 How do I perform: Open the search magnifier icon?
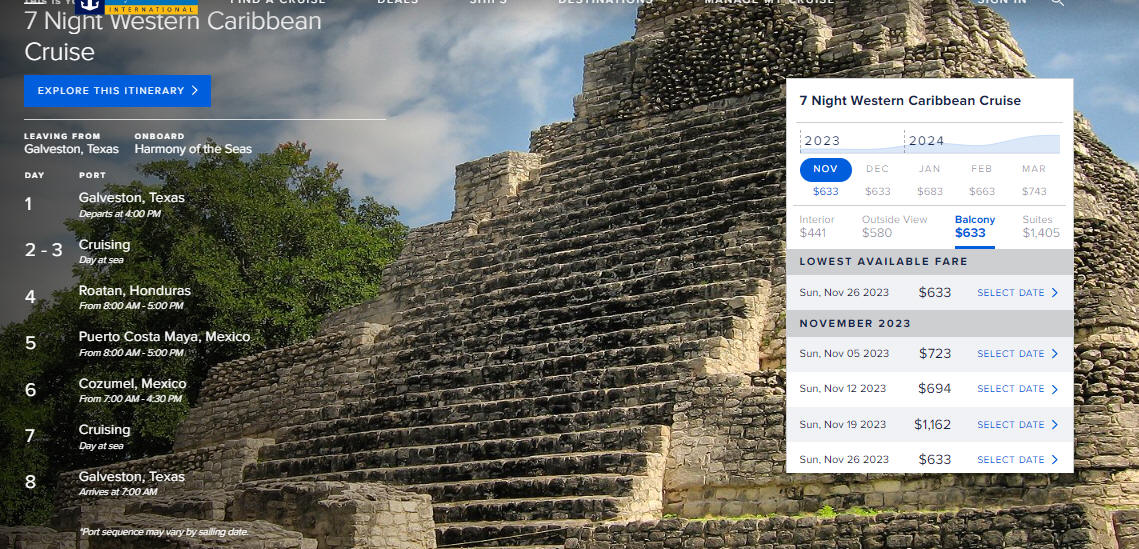pos(1057,3)
